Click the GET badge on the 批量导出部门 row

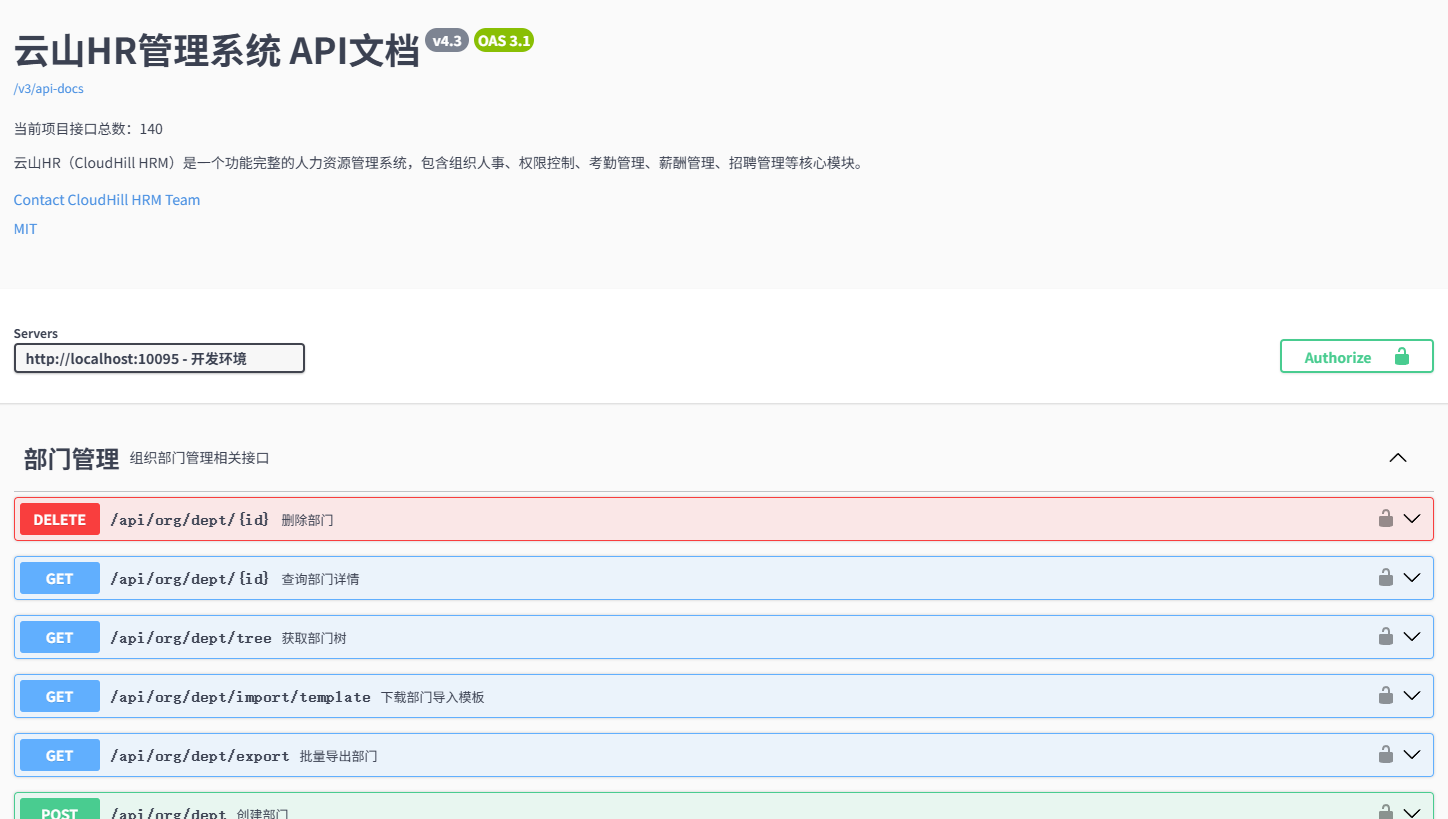(x=60, y=755)
